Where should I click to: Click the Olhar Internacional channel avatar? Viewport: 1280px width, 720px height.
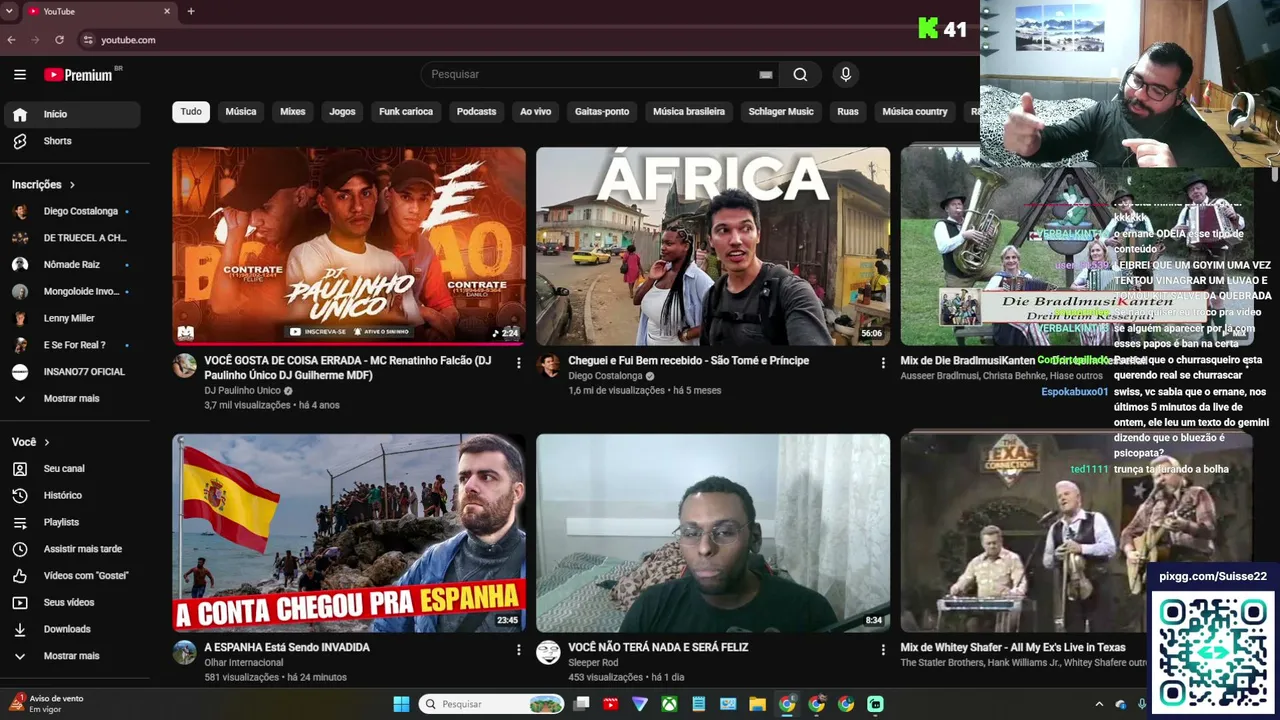click(185, 653)
